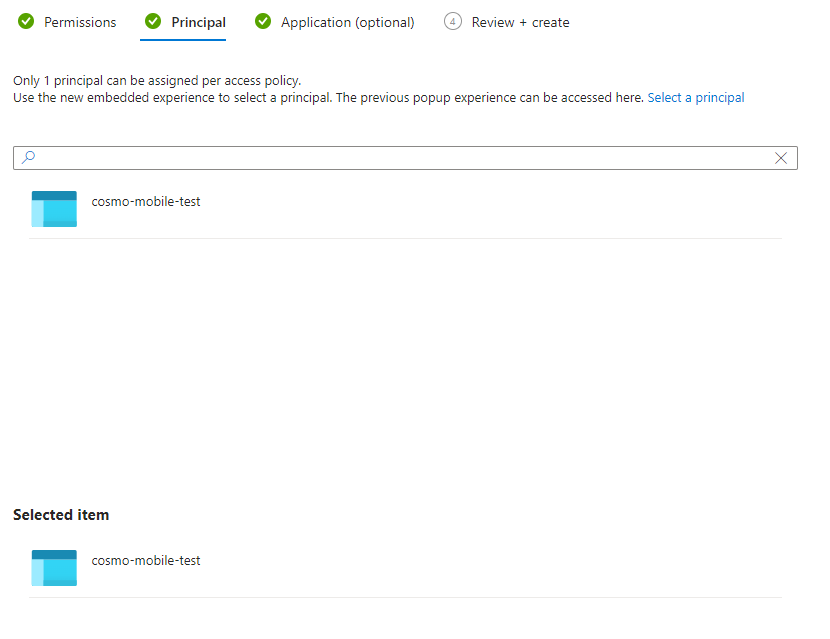This screenshot has width=830, height=639.
Task: Open the Permissions tab
Action: click(80, 22)
